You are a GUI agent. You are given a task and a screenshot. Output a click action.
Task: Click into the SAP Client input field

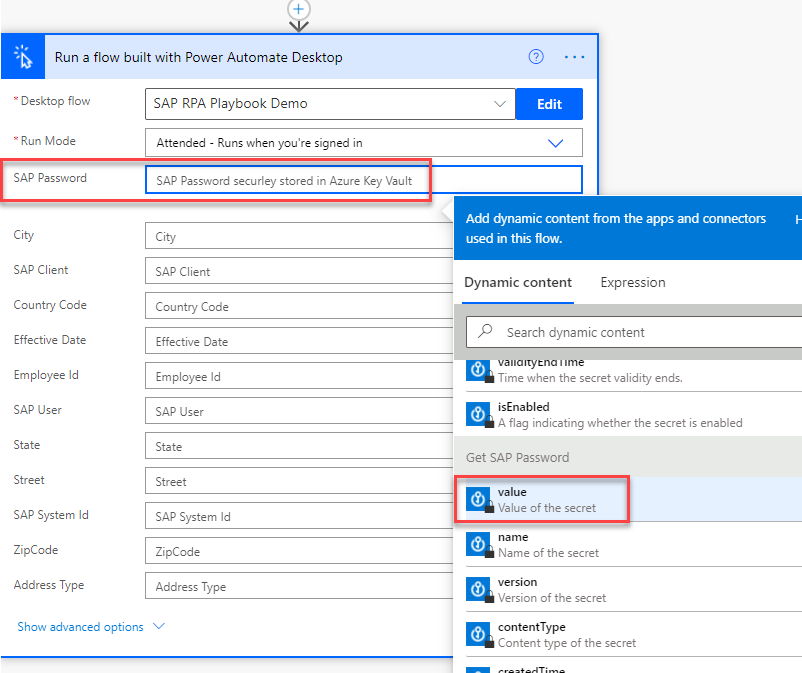[x=299, y=271]
